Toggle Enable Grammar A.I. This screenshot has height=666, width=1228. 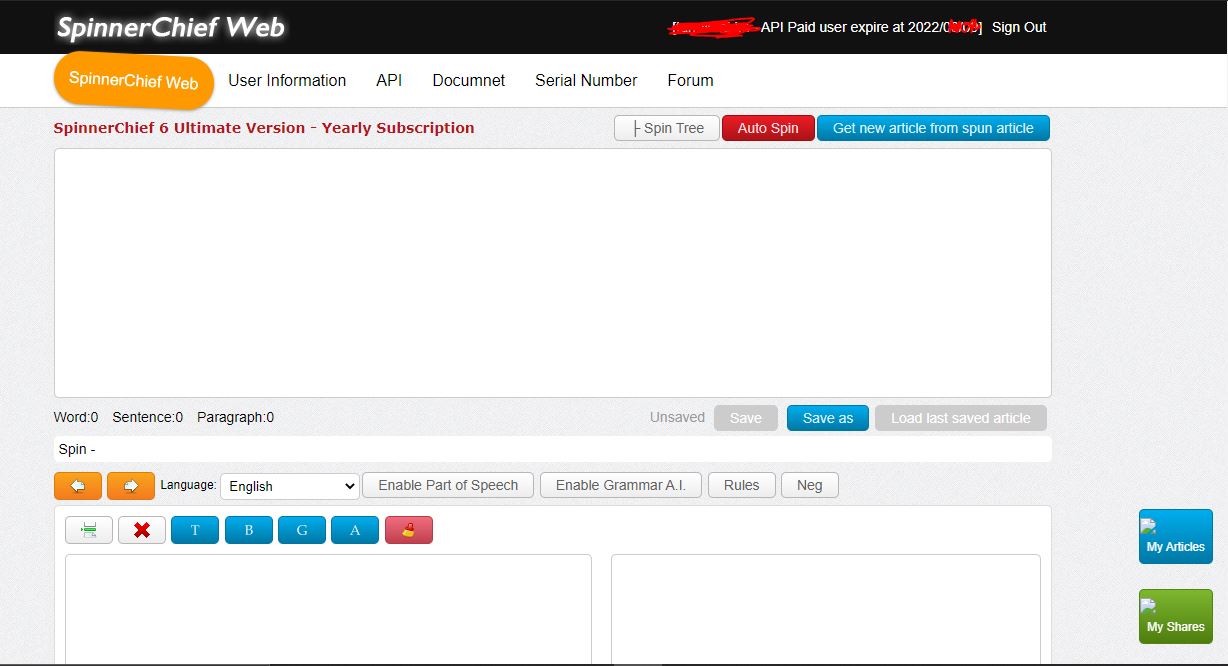(x=620, y=485)
